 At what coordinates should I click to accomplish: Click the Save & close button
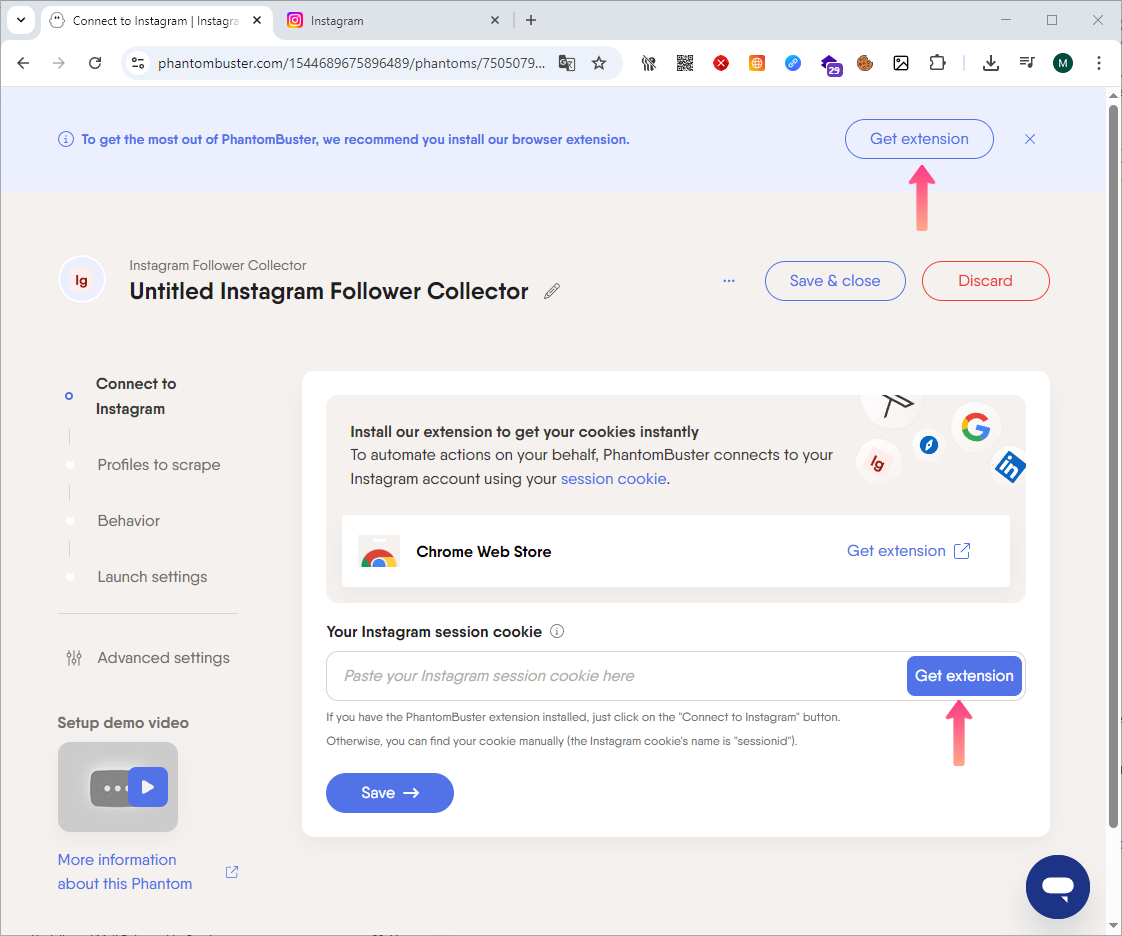click(835, 281)
